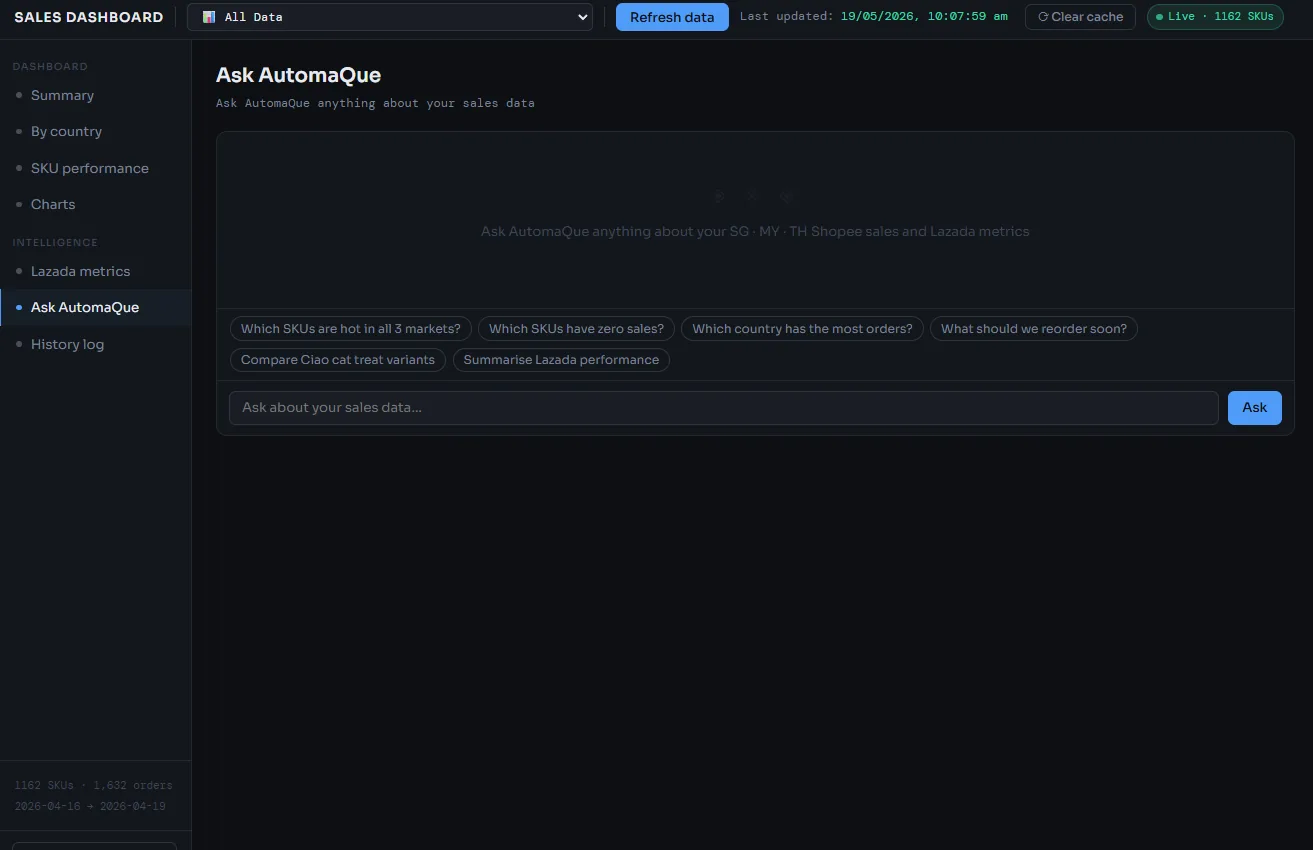The image size is (1313, 850).
Task: Select Ask AutomaQue in the sidebar
Action: tap(95, 307)
